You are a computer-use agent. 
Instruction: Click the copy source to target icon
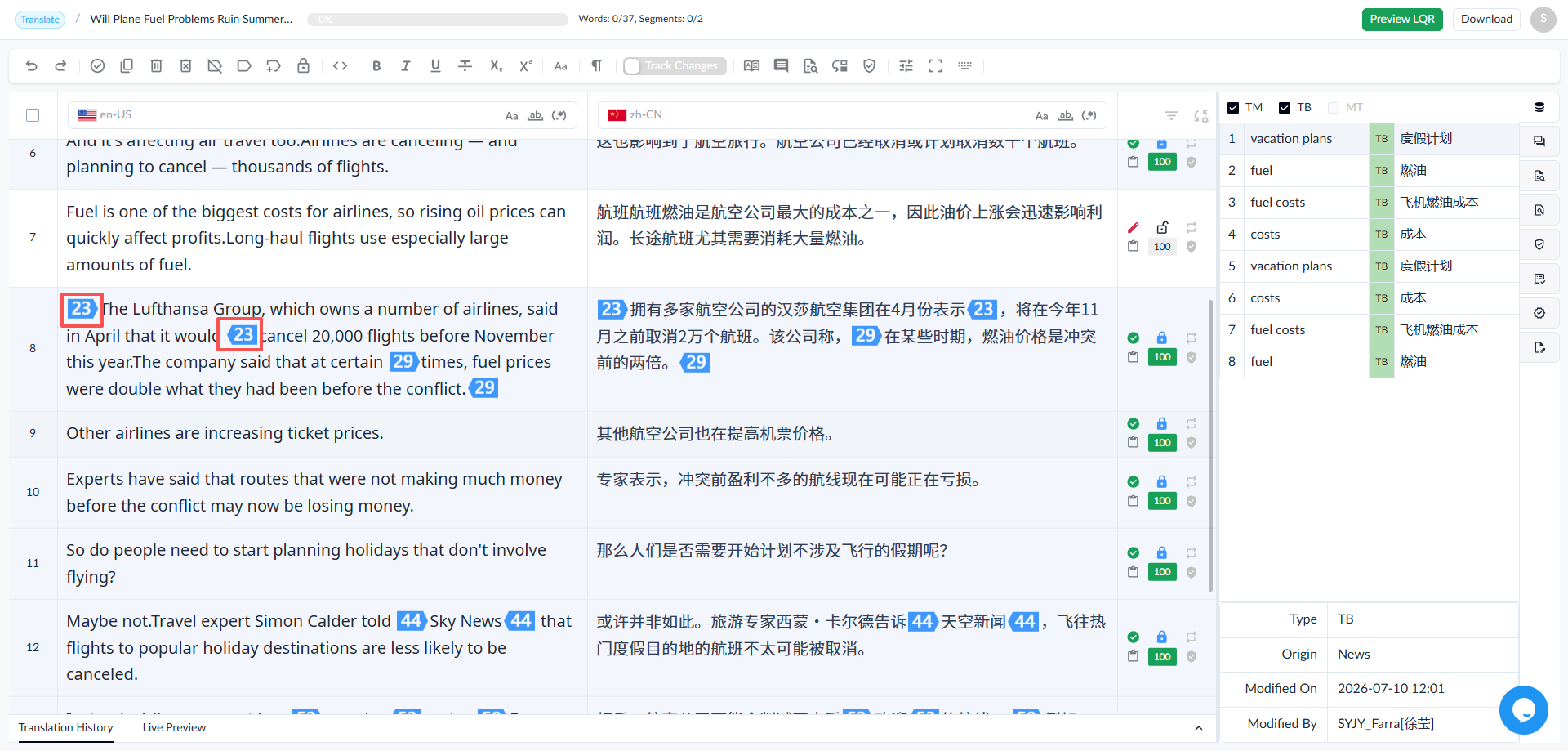pos(127,66)
